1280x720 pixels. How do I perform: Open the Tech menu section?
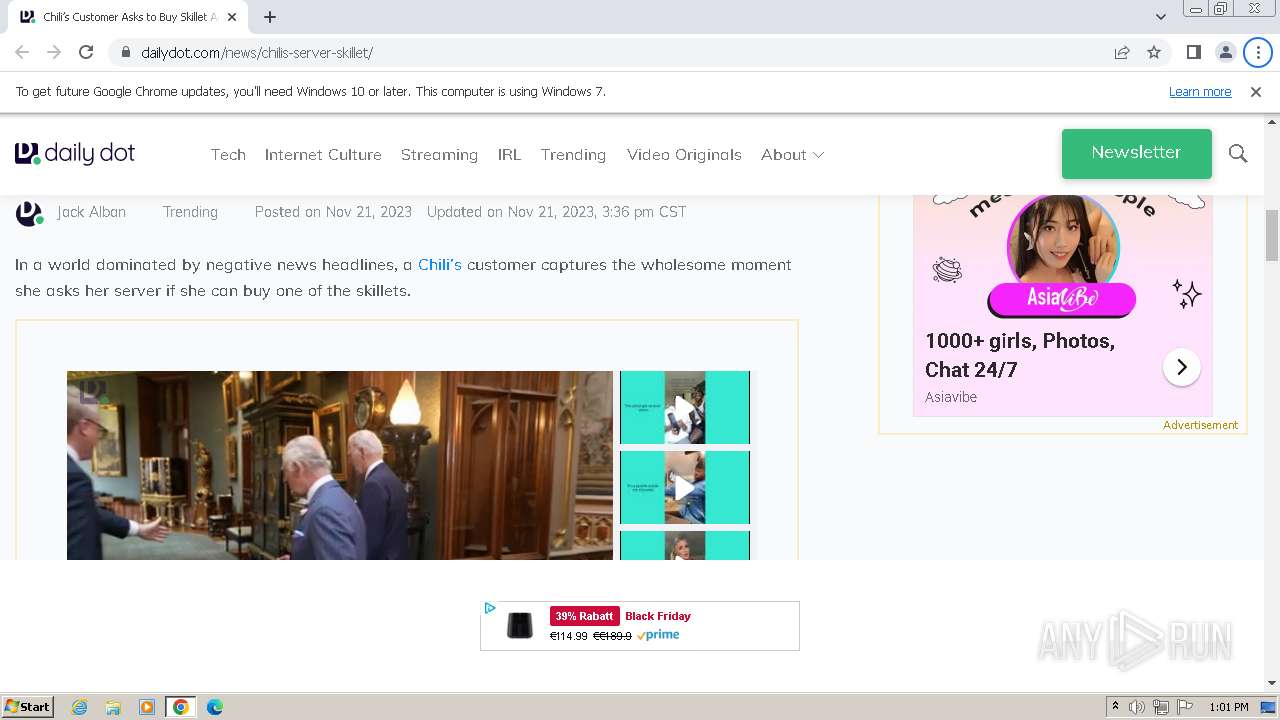tap(228, 154)
